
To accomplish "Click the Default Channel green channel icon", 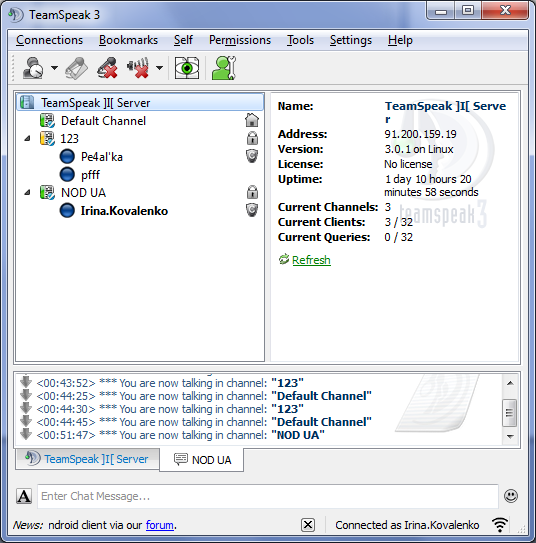I will click(47, 121).
